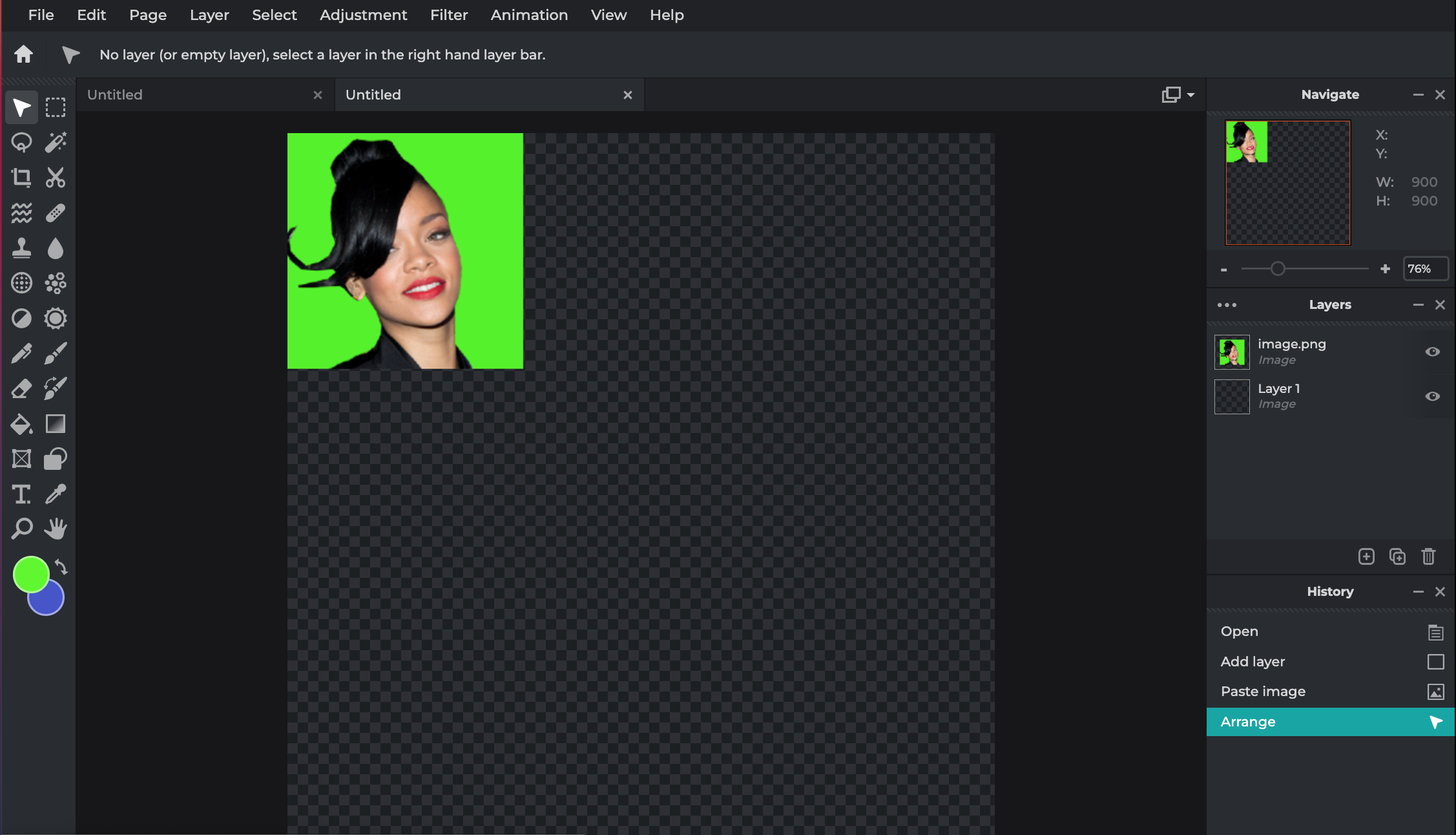Image resolution: width=1456 pixels, height=835 pixels.
Task: Select the Crop tool
Action: click(21, 177)
